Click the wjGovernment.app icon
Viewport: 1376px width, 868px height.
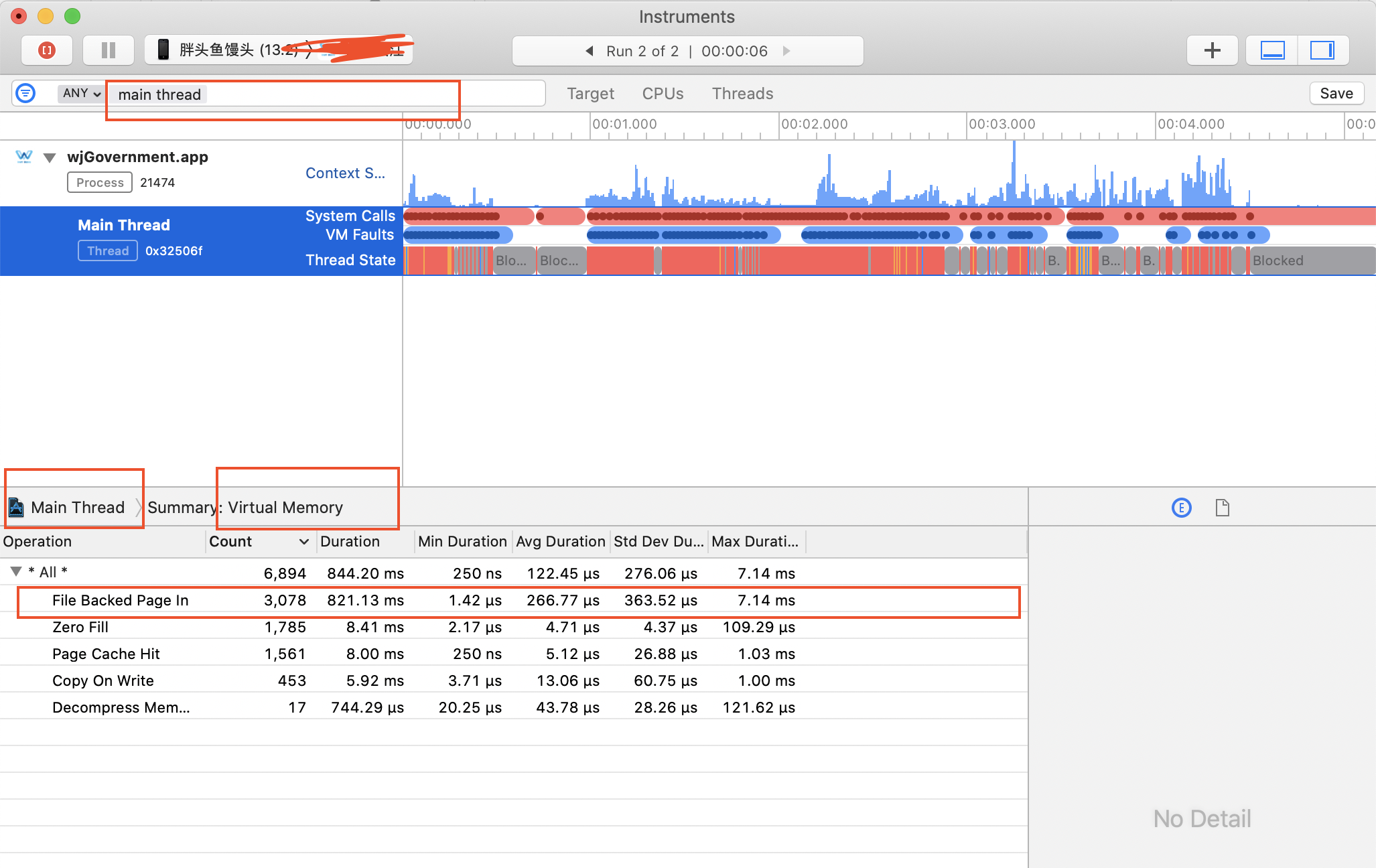[x=24, y=157]
